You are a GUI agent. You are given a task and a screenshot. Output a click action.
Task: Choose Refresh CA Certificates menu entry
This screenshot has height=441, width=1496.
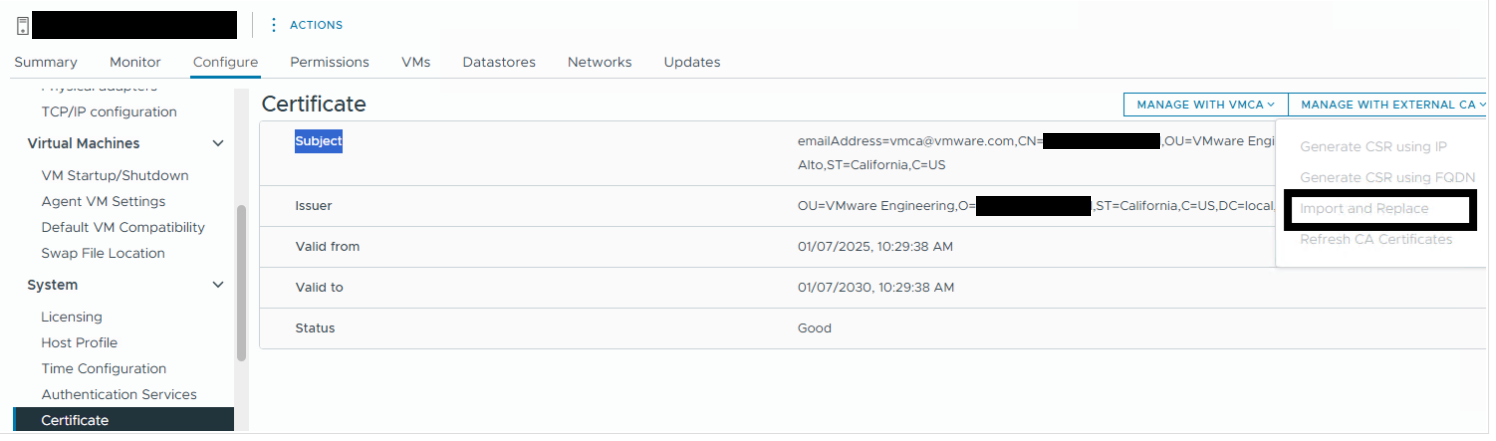coord(1375,239)
